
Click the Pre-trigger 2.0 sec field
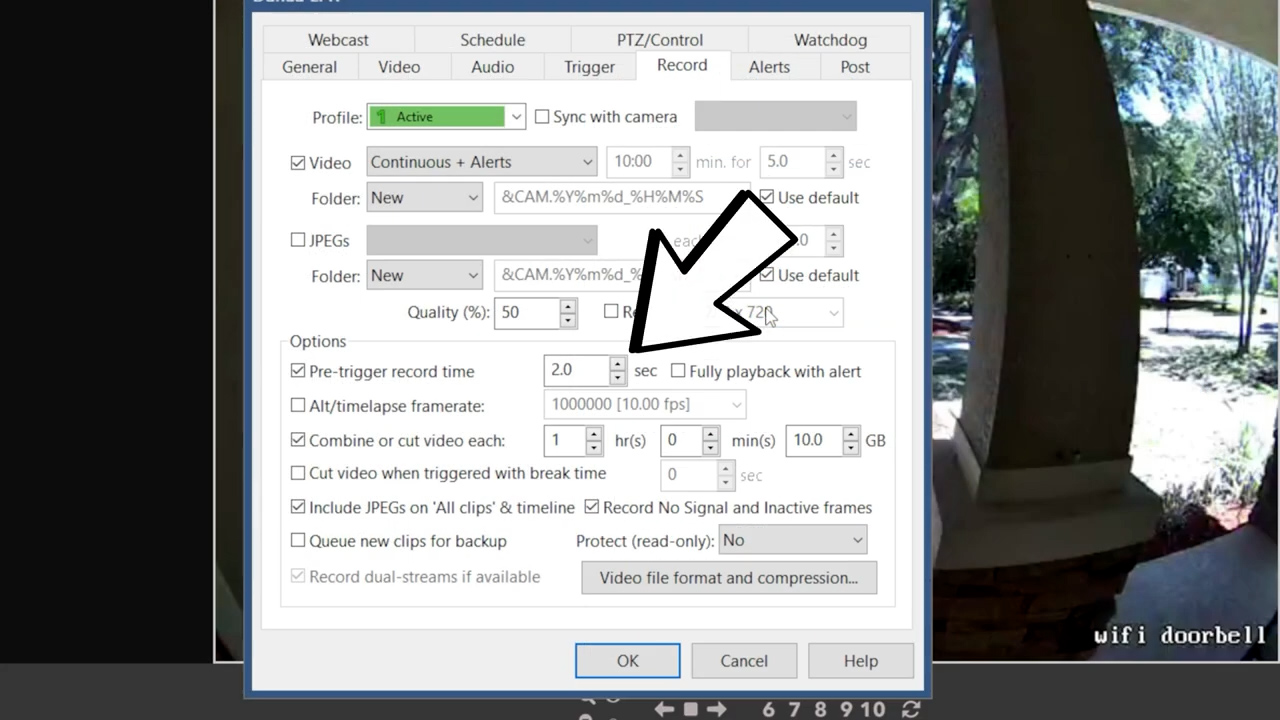577,371
